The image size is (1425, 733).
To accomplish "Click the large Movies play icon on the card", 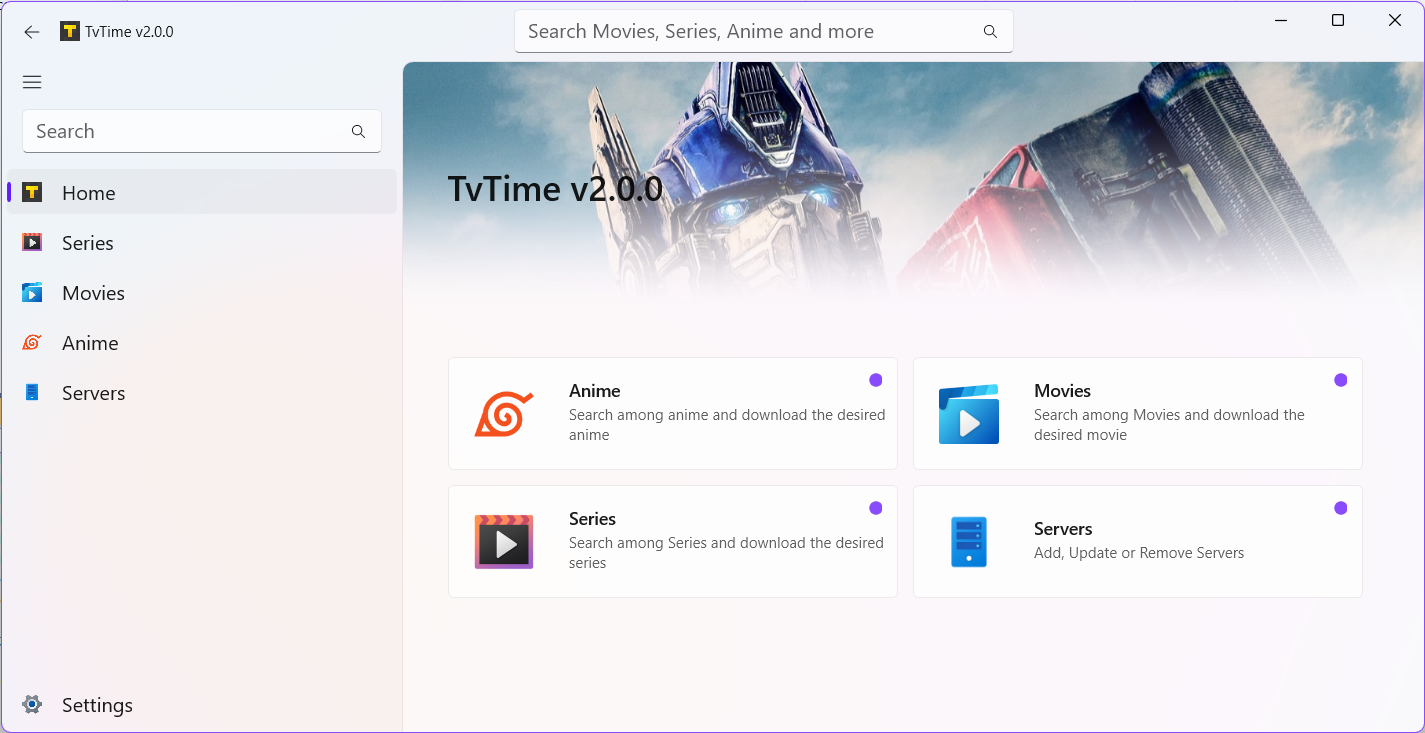I will [x=969, y=414].
